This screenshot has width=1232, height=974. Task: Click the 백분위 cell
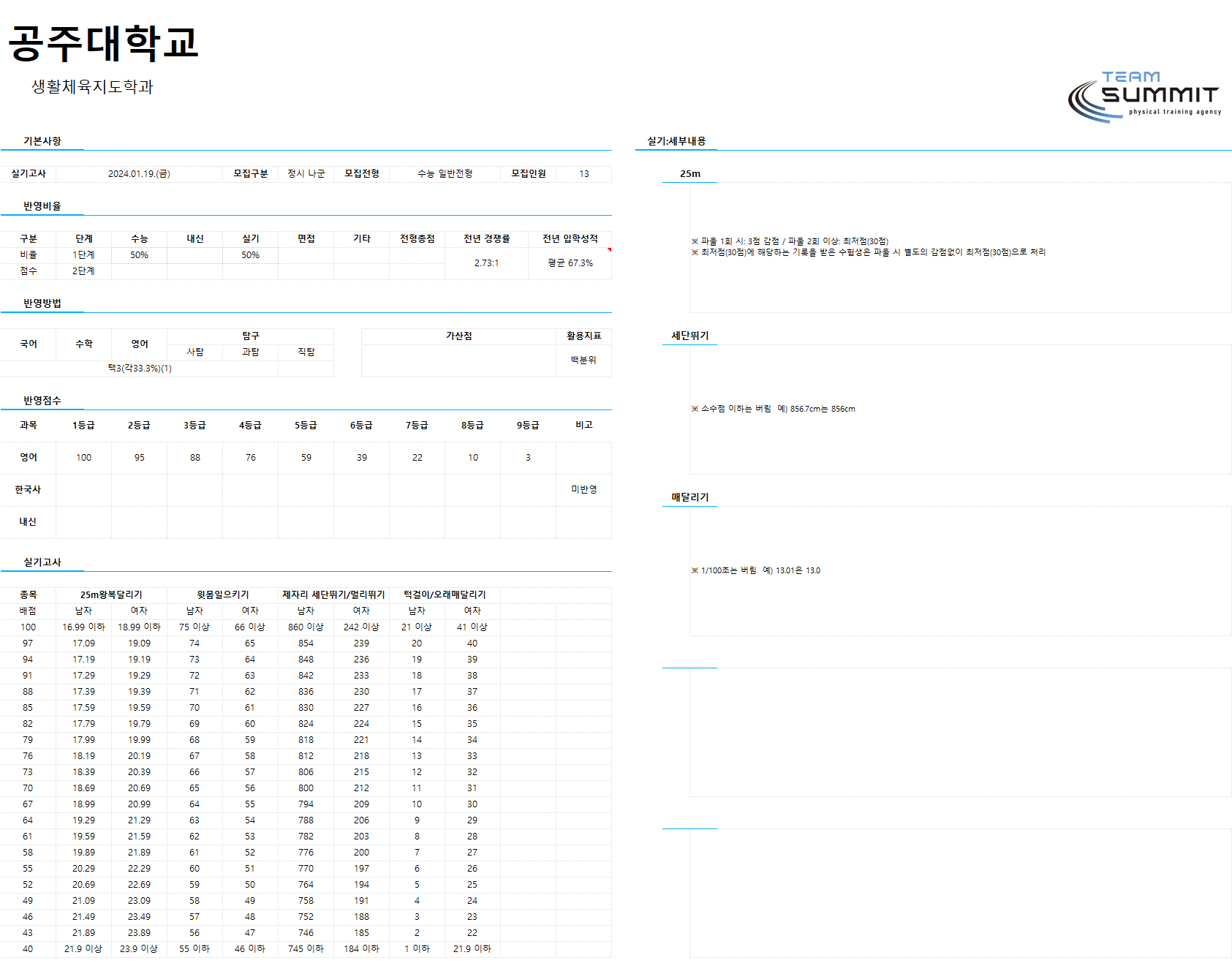583,360
